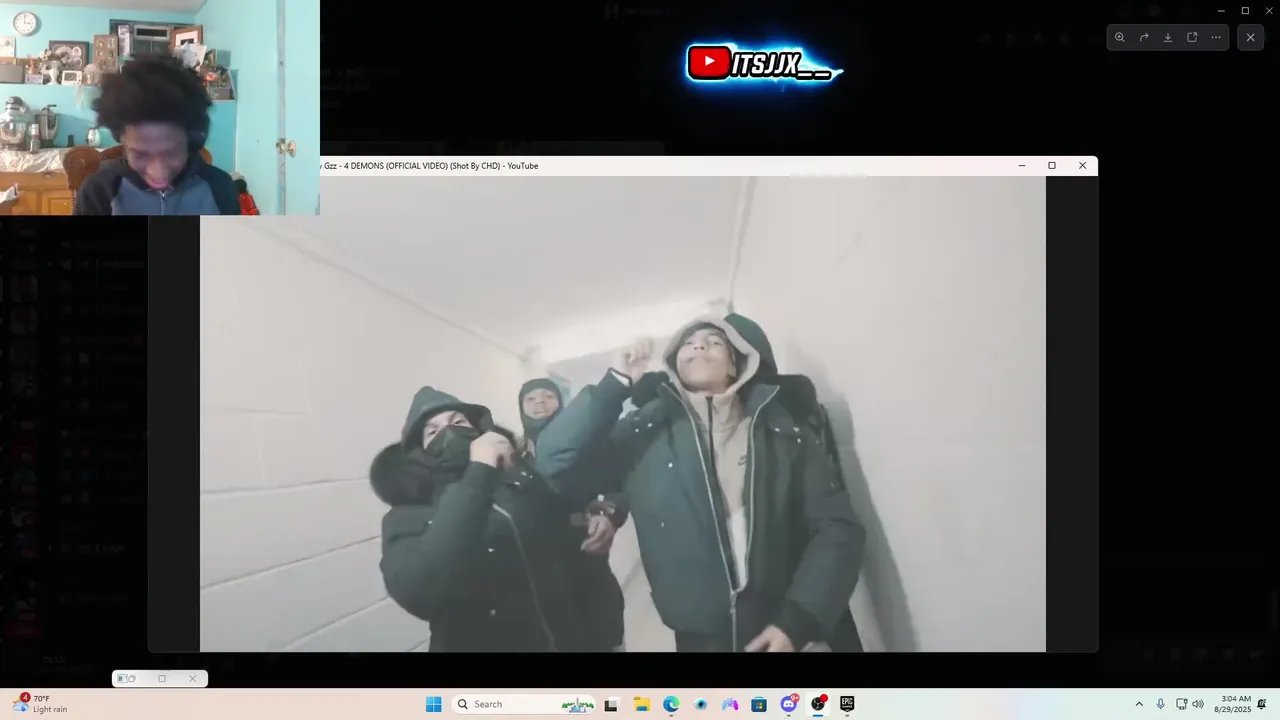The image size is (1280, 720).
Task: Open Task View from the taskbar
Action: coord(611,704)
